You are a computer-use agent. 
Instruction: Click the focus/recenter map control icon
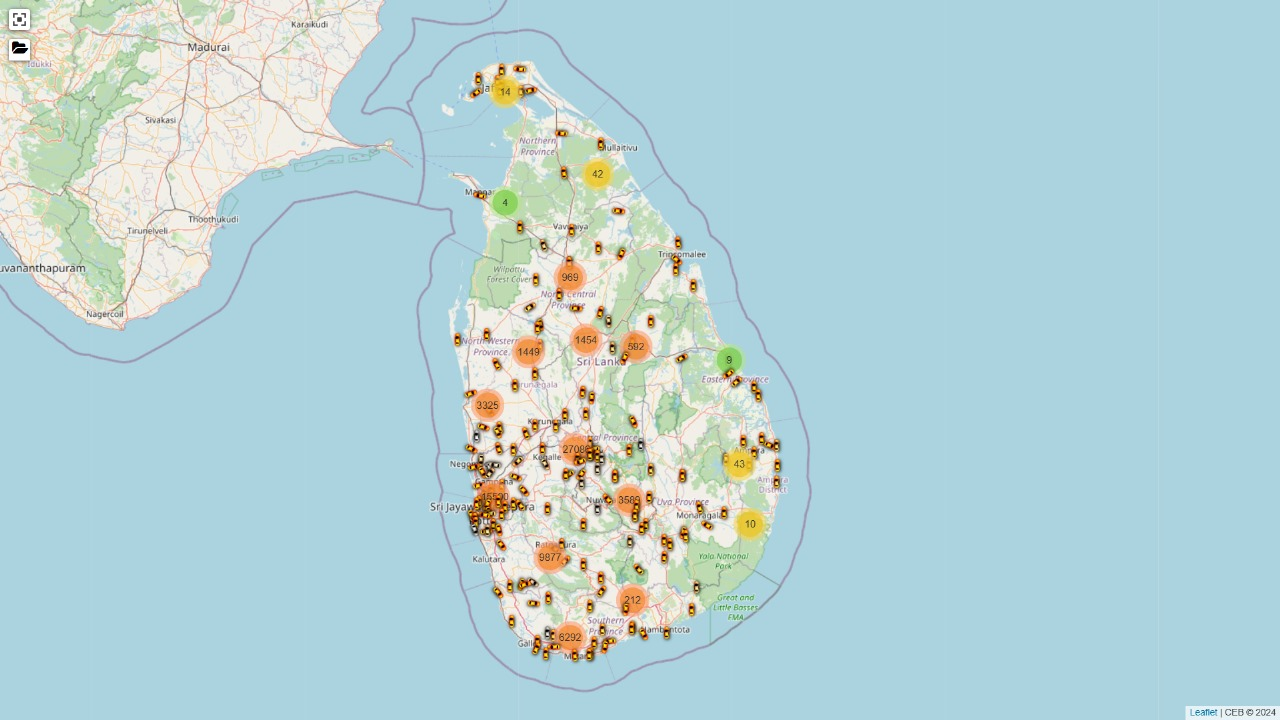[19, 19]
